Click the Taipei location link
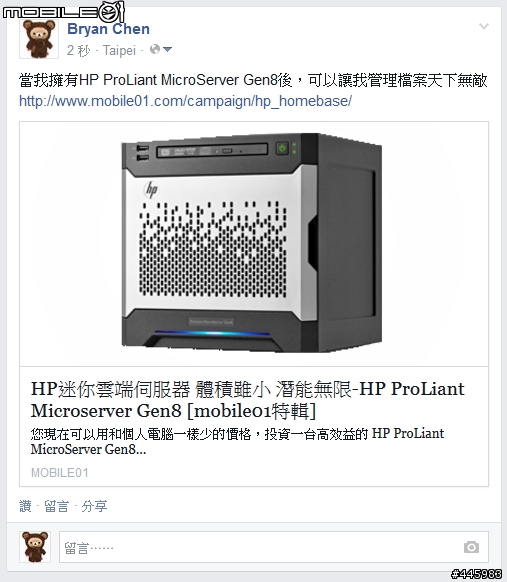507x582 pixels. (x=119, y=50)
